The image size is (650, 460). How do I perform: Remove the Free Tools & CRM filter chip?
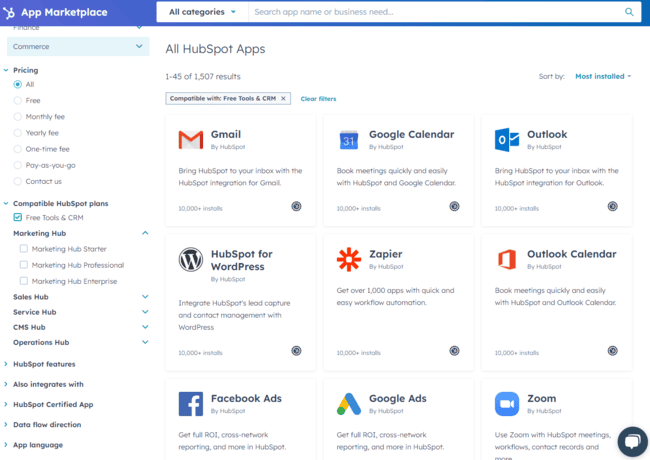(x=283, y=99)
